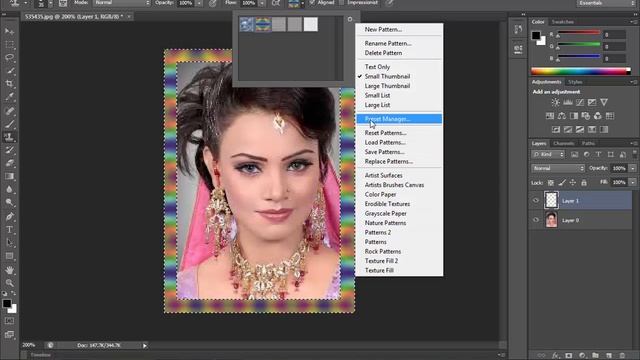The width and height of the screenshot is (640, 360).
Task: Open the Mode dropdown in options bar
Action: coord(122,3)
